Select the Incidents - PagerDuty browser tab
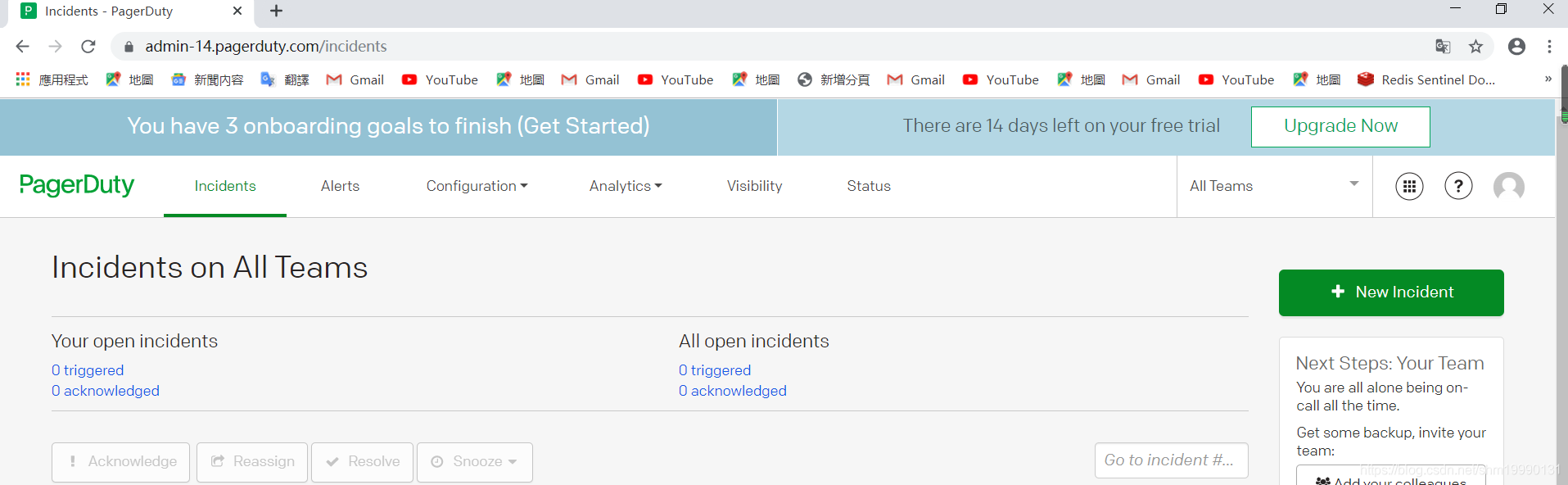Viewport: 1568px width, 485px height. [x=131, y=11]
